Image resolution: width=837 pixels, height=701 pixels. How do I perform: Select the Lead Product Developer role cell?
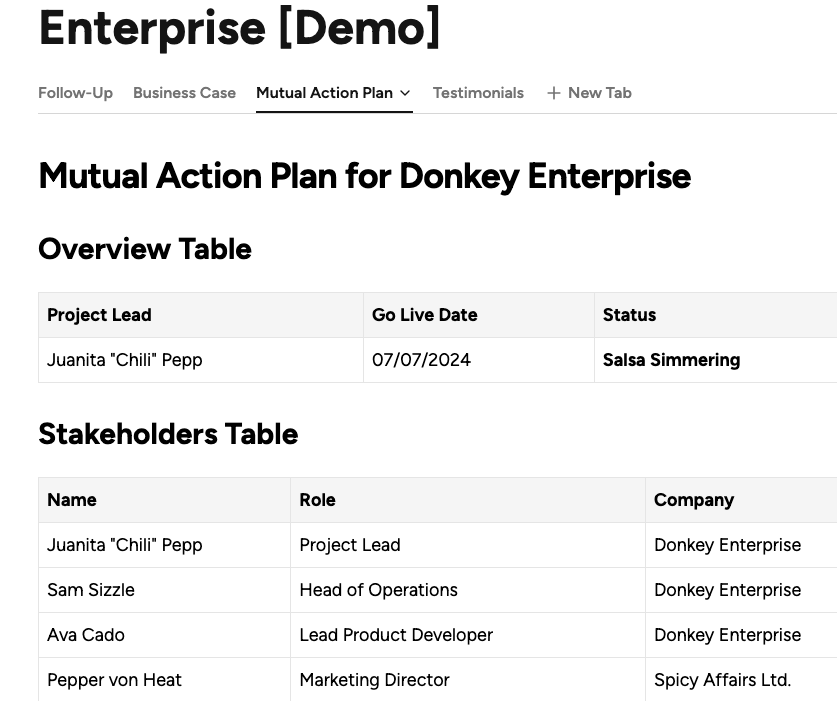[x=396, y=635]
